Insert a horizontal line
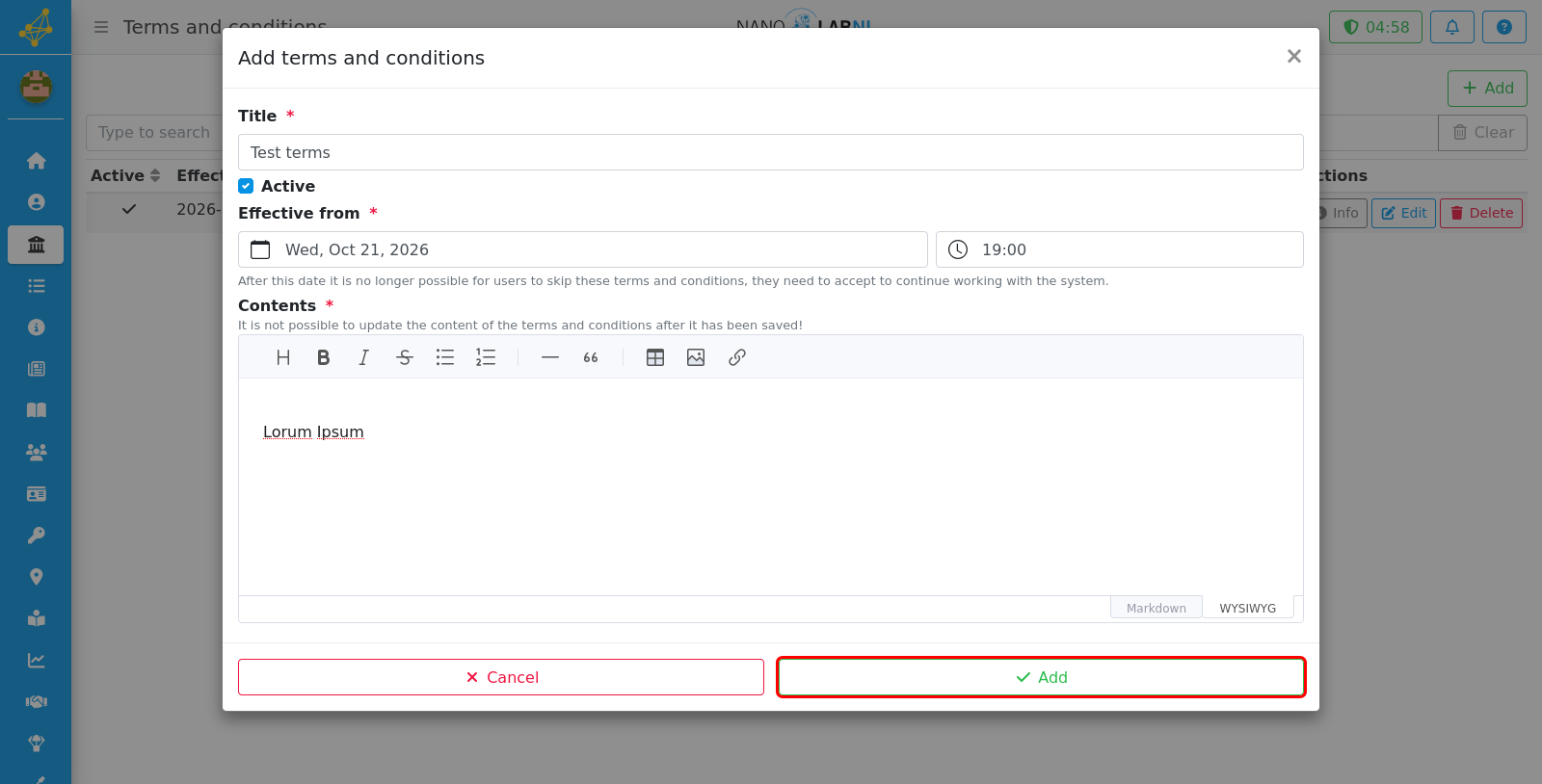Screen dimensions: 1542x784 550,357
